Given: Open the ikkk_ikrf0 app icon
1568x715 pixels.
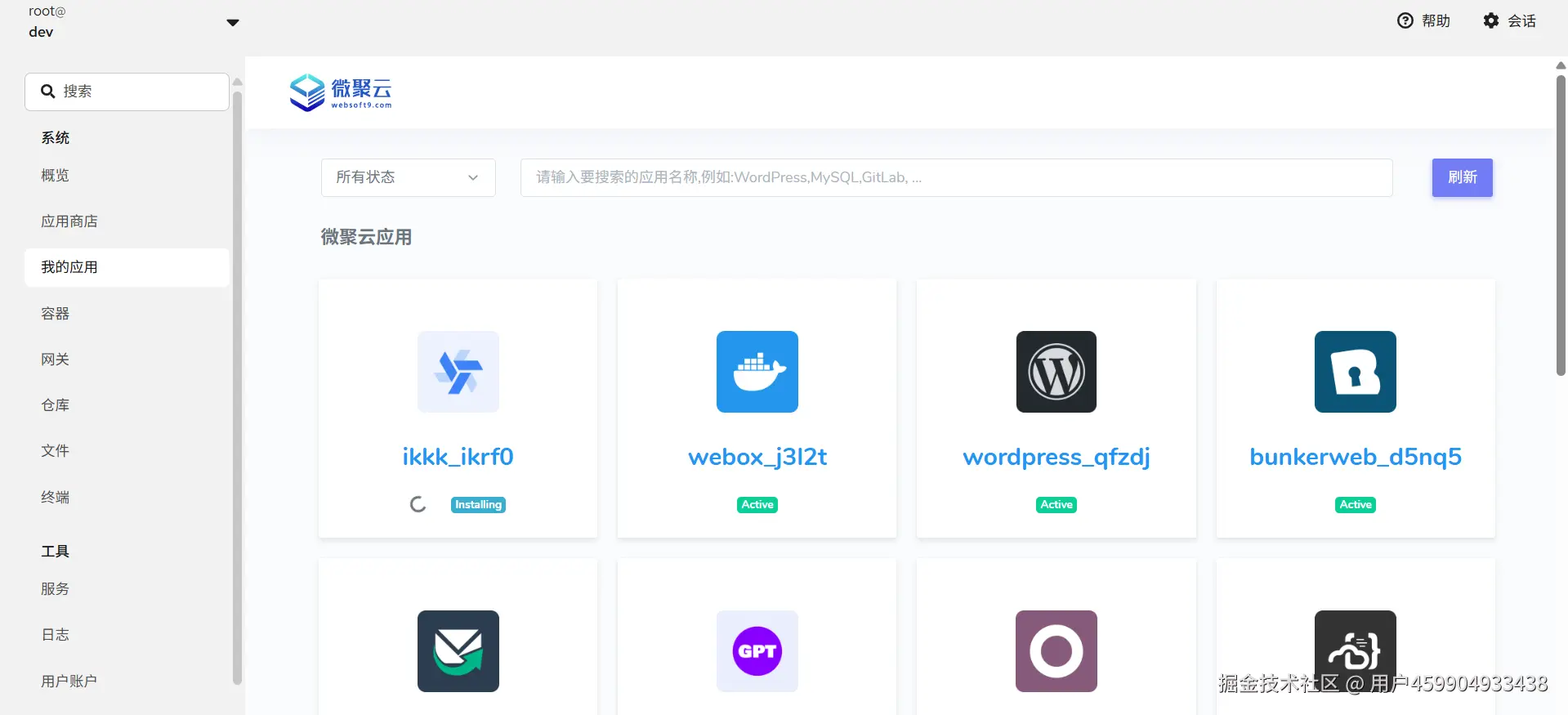Looking at the screenshot, I should tap(458, 372).
